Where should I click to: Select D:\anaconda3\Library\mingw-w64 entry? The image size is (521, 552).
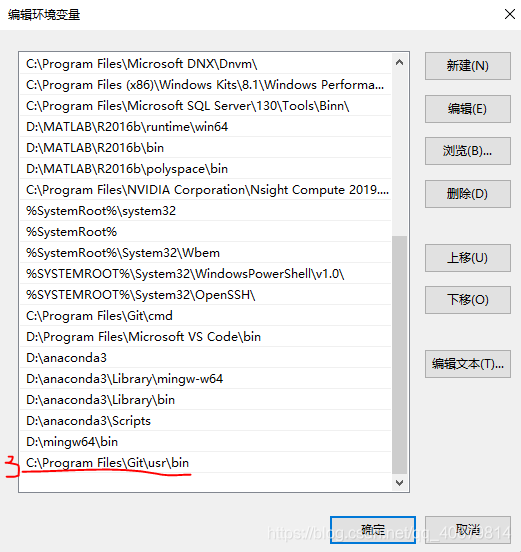(x=206, y=379)
